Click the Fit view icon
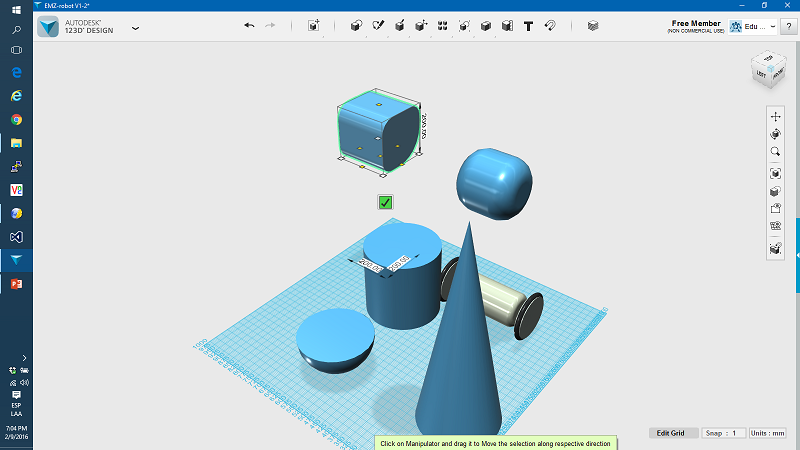 coord(776,174)
